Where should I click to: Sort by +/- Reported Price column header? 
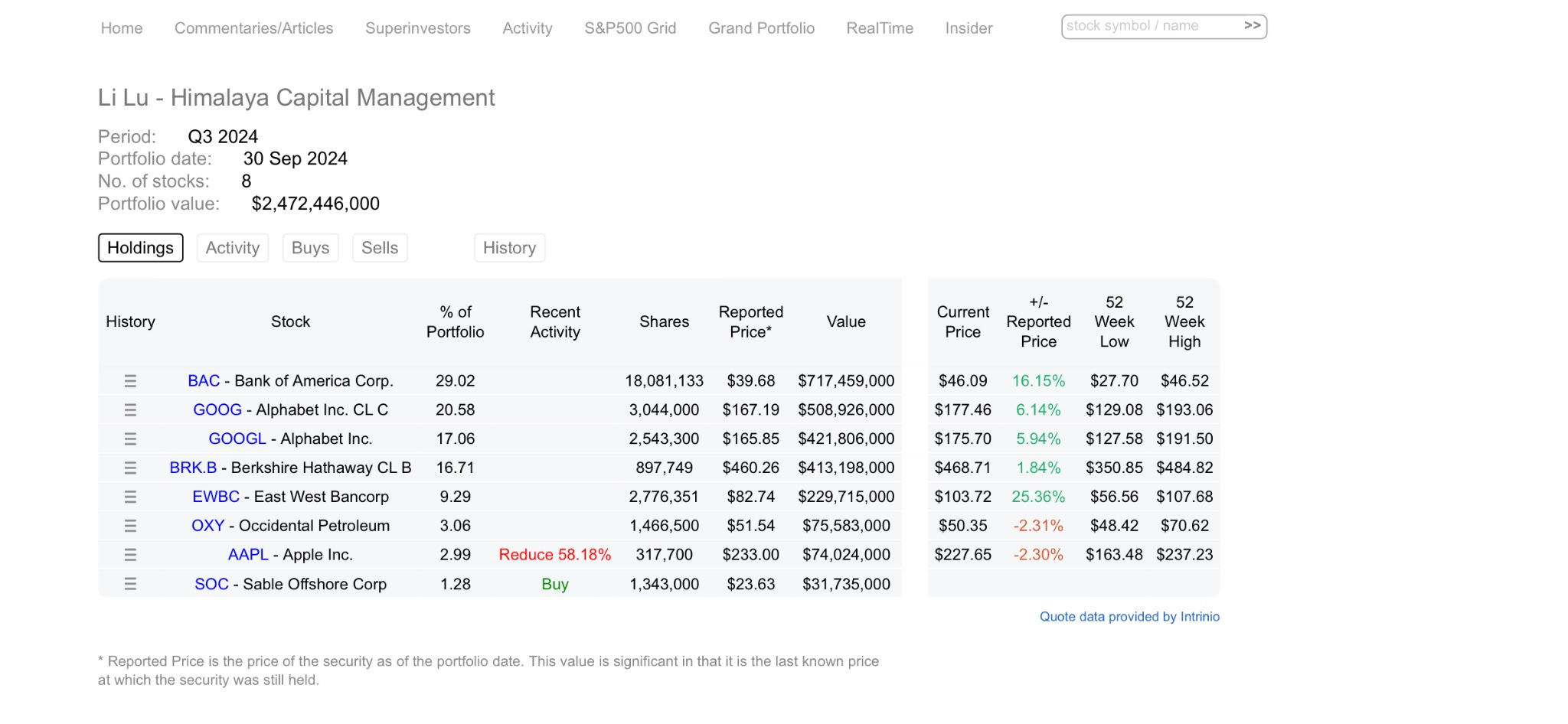(x=1039, y=322)
